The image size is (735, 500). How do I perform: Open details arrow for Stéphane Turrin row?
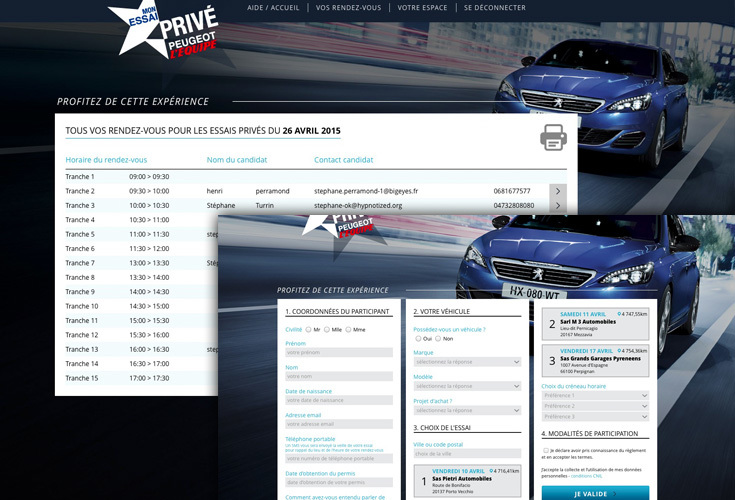pyautogui.click(x=558, y=206)
